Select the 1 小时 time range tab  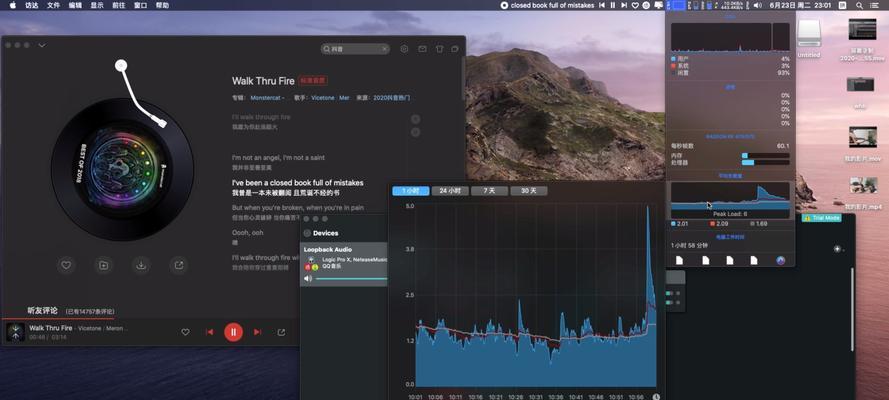410,191
